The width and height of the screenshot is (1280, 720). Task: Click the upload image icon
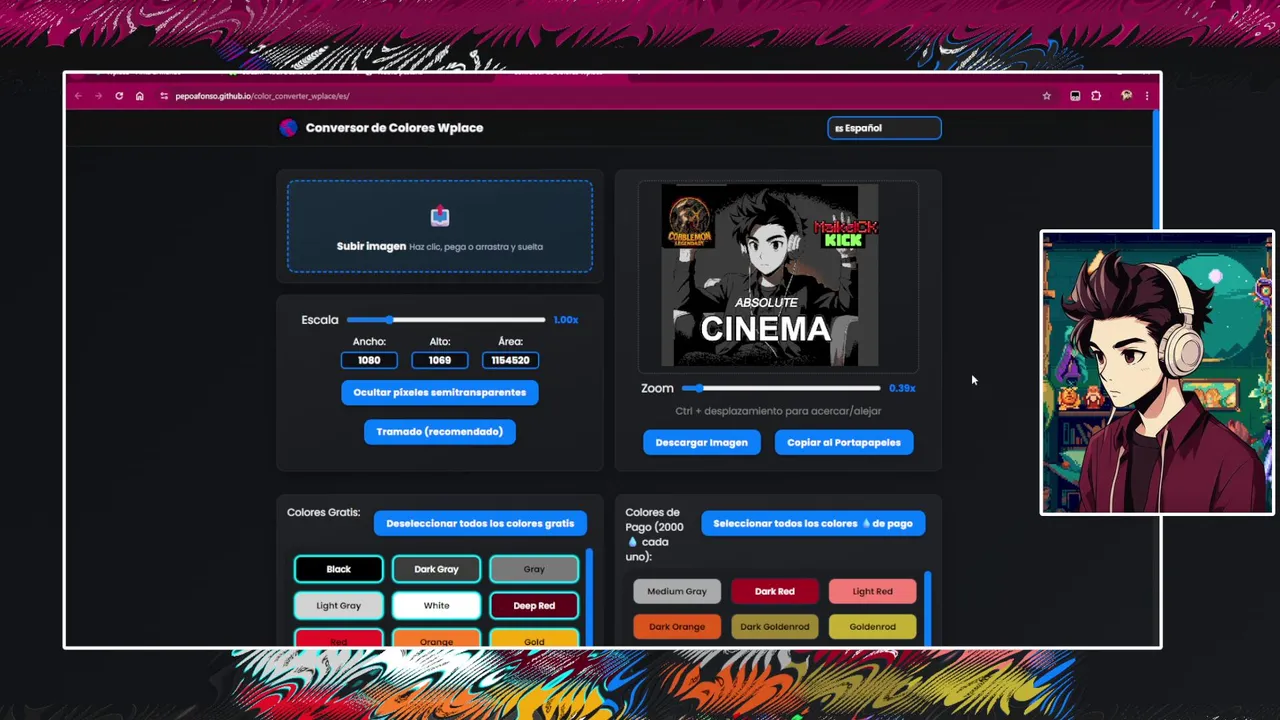pyautogui.click(x=440, y=217)
